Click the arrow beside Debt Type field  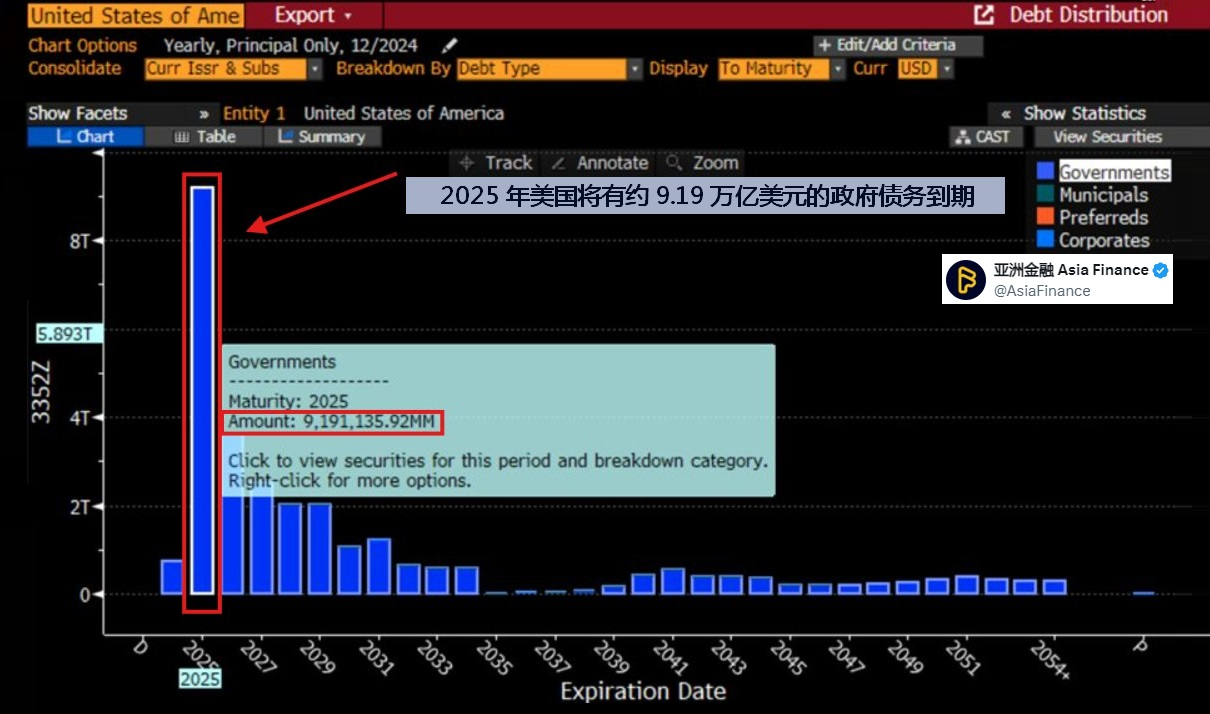pyautogui.click(x=634, y=69)
